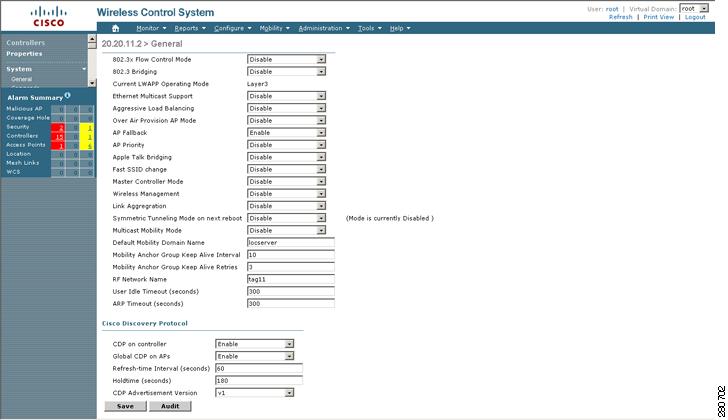Open the Mobility menu

coord(274,28)
